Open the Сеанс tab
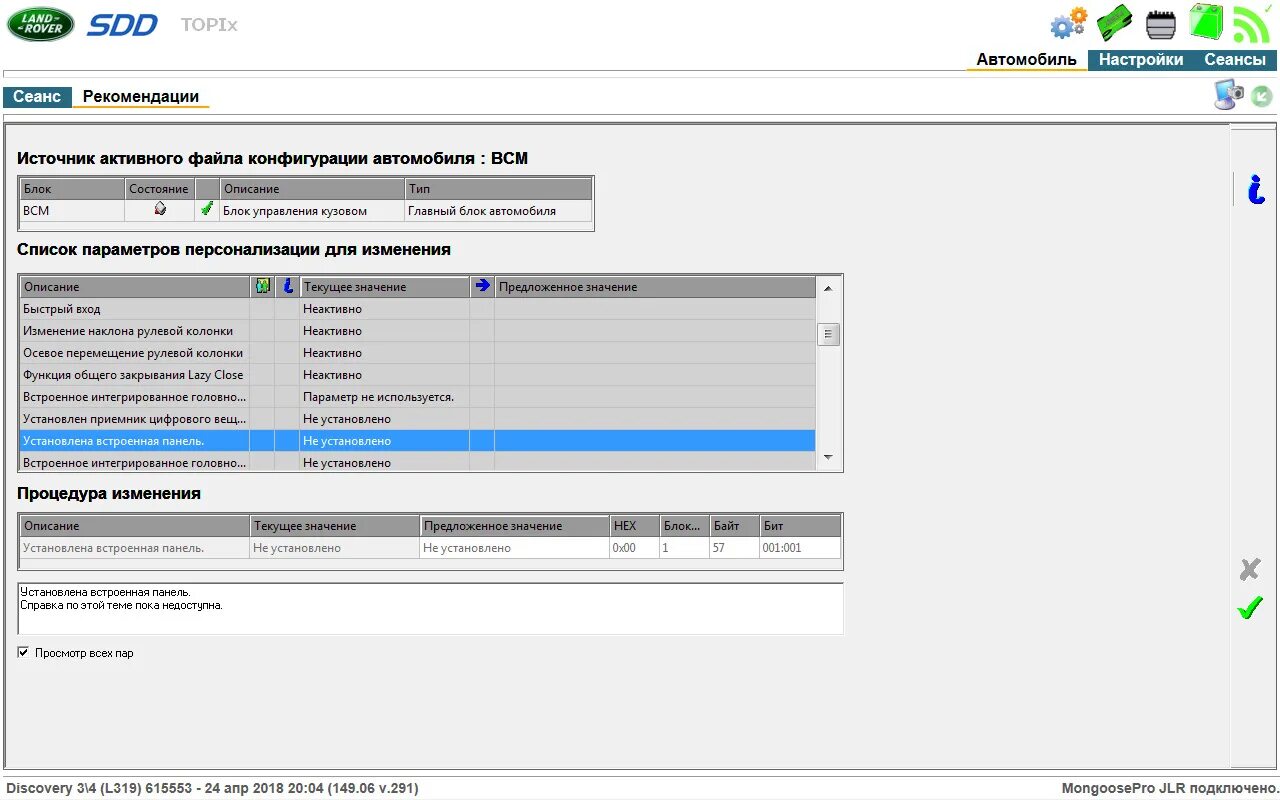1280x800 pixels. point(37,97)
